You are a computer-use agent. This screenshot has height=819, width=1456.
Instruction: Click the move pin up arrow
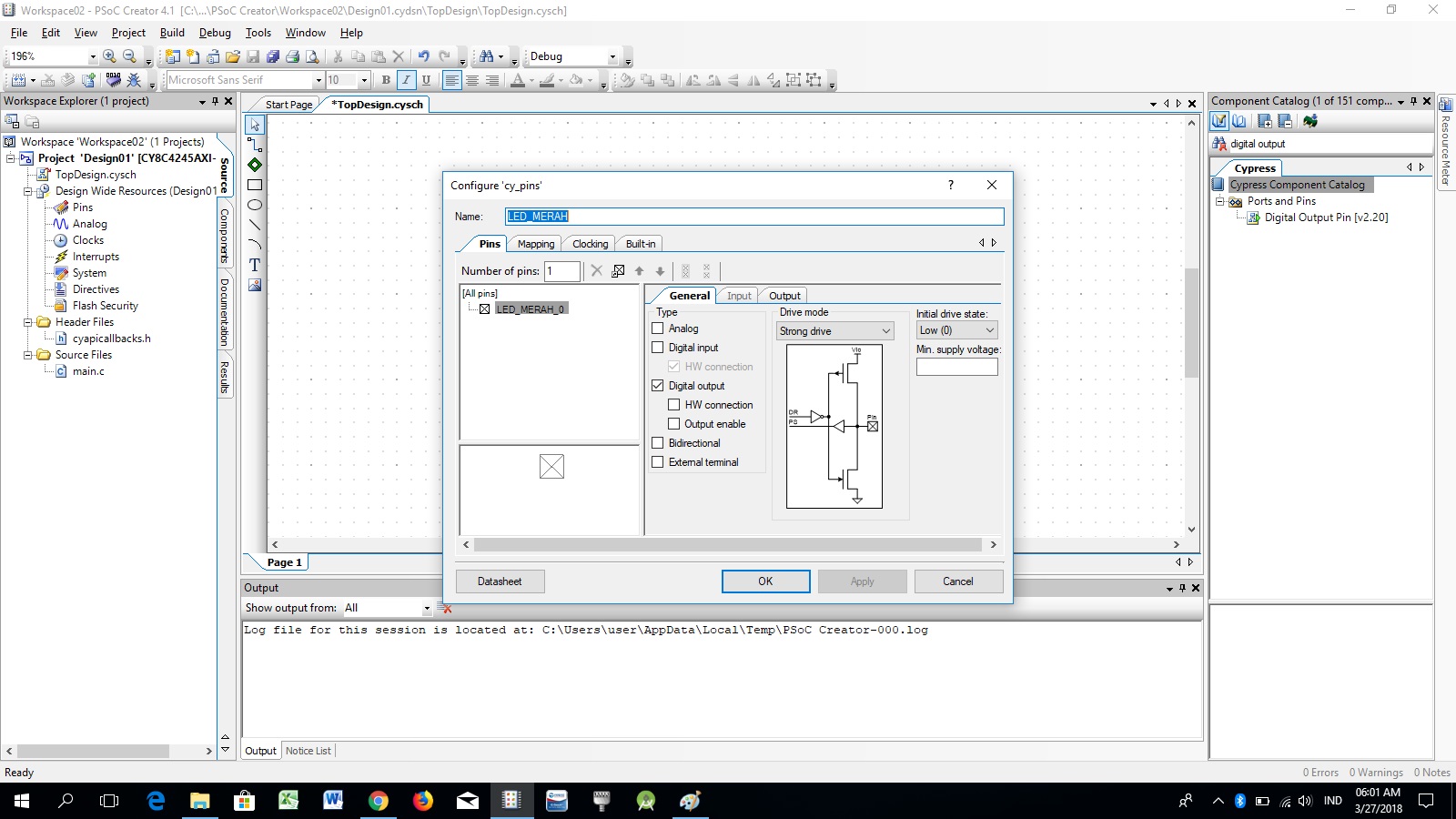[639, 271]
